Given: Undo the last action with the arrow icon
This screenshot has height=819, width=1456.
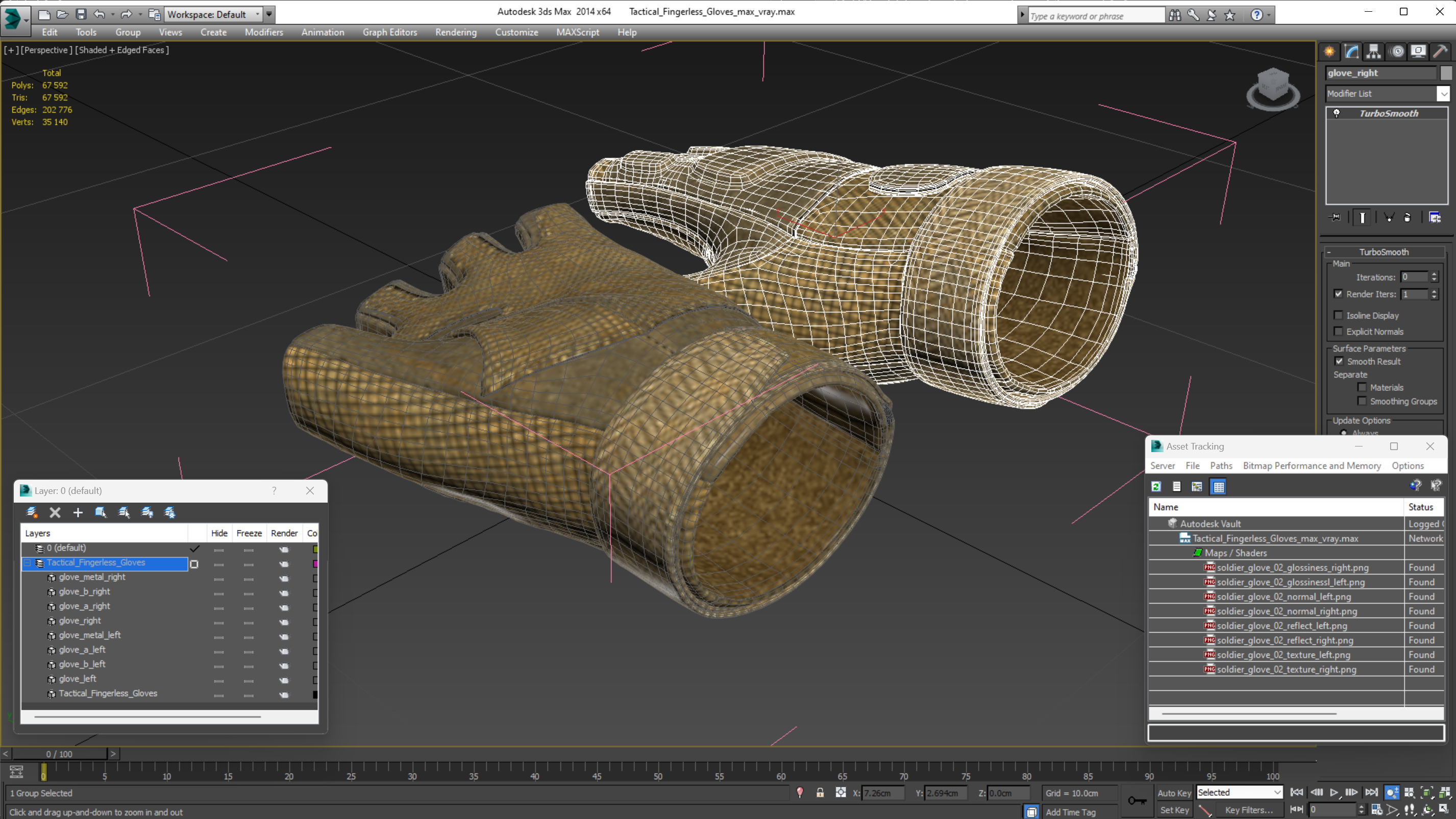Looking at the screenshot, I should [x=100, y=14].
